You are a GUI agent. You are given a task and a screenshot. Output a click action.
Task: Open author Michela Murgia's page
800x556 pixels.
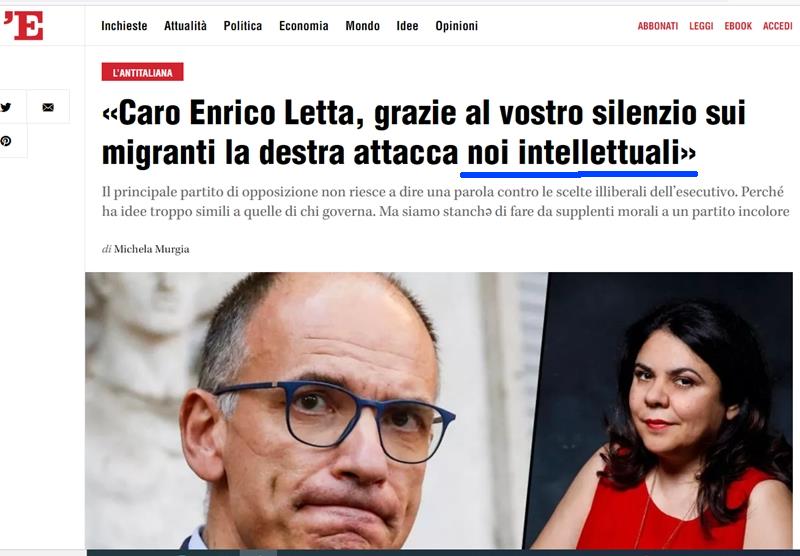tap(152, 249)
